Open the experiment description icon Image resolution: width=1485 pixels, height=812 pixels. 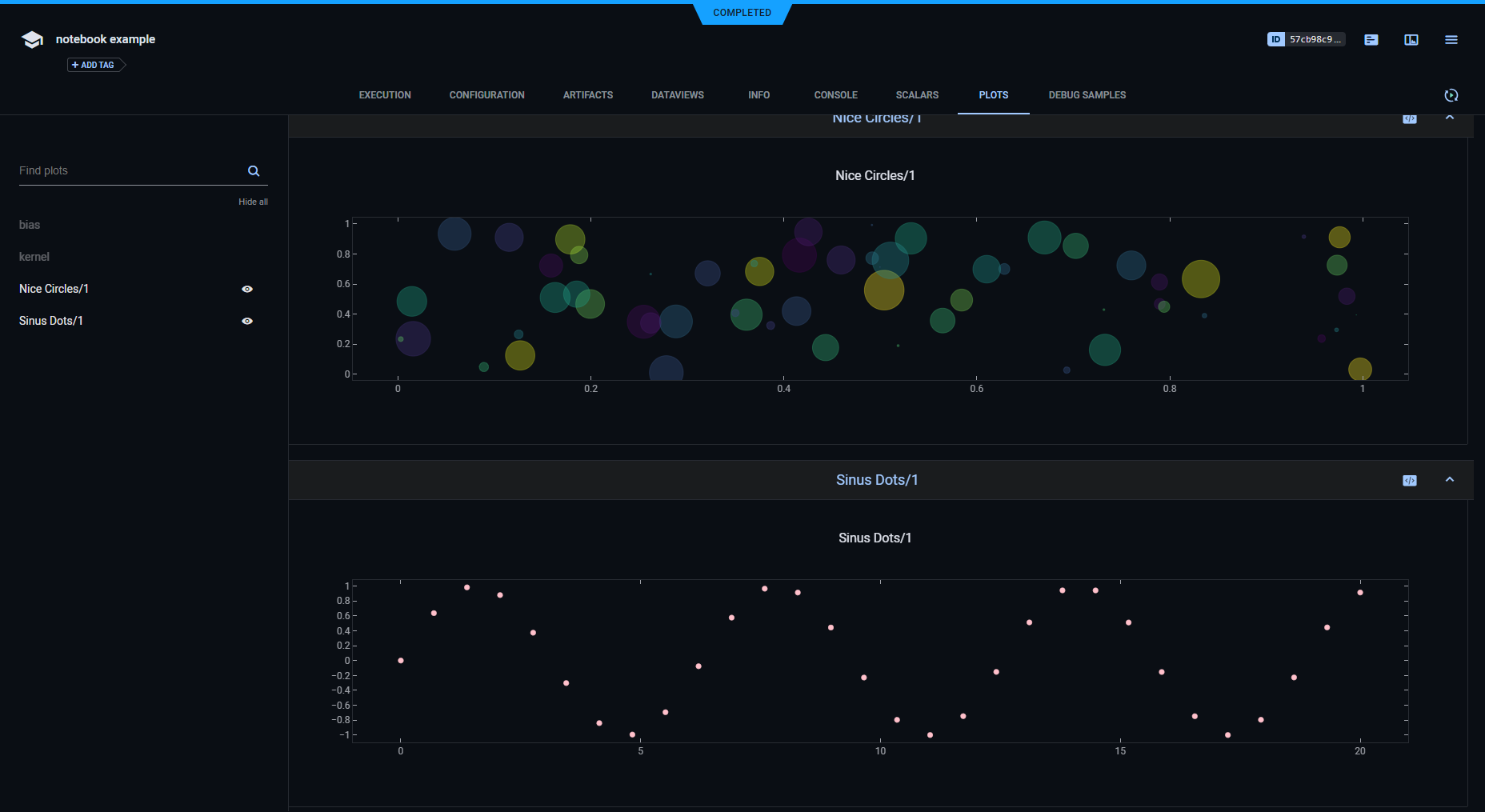pyautogui.click(x=1371, y=40)
